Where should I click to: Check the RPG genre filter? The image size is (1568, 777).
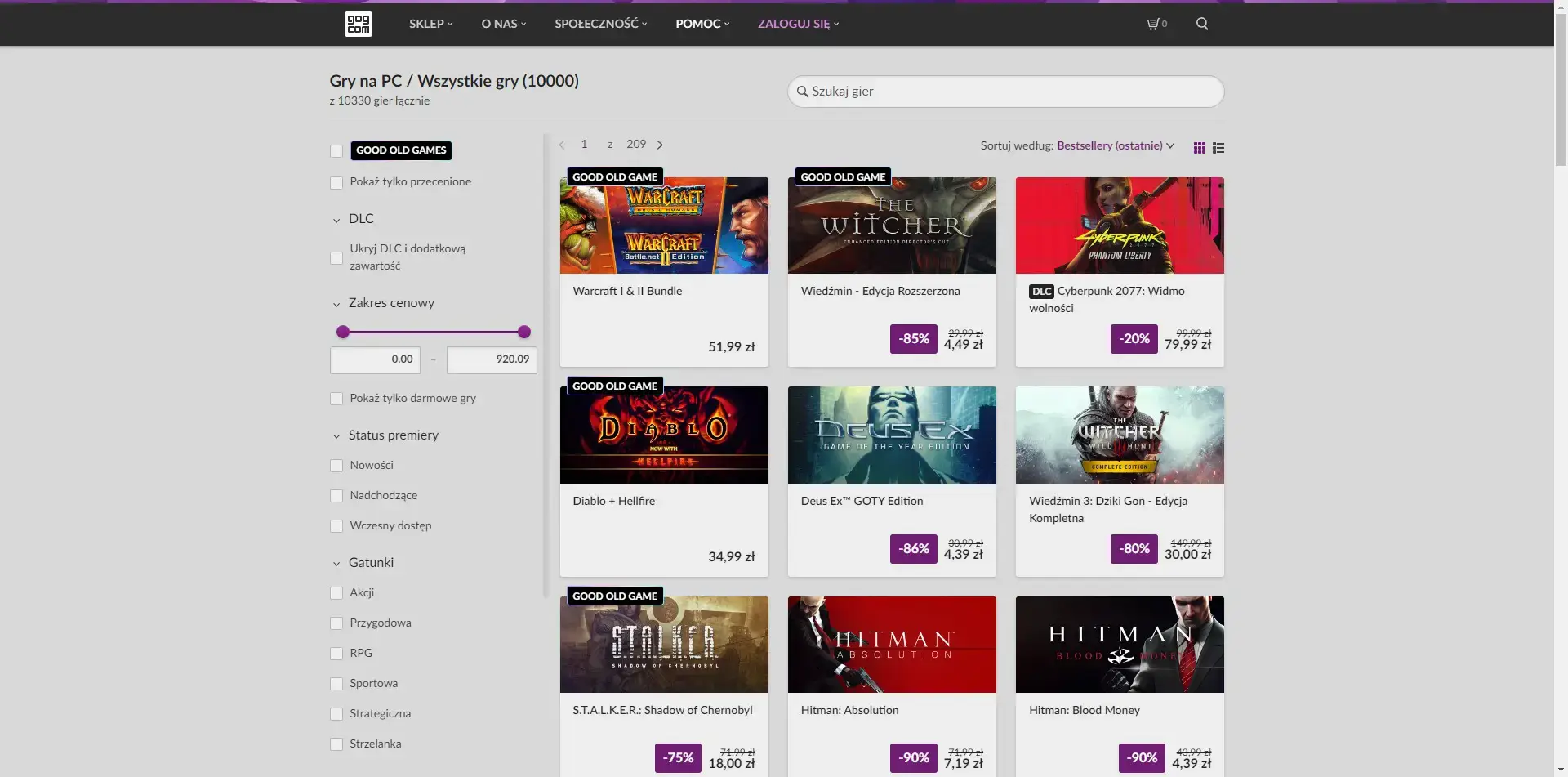click(336, 654)
